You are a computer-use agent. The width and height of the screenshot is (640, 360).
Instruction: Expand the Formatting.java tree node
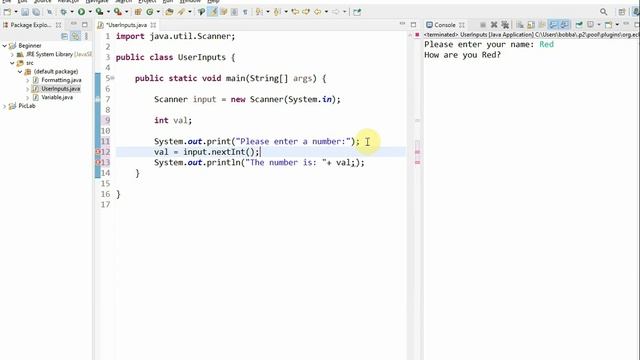pos(27,80)
